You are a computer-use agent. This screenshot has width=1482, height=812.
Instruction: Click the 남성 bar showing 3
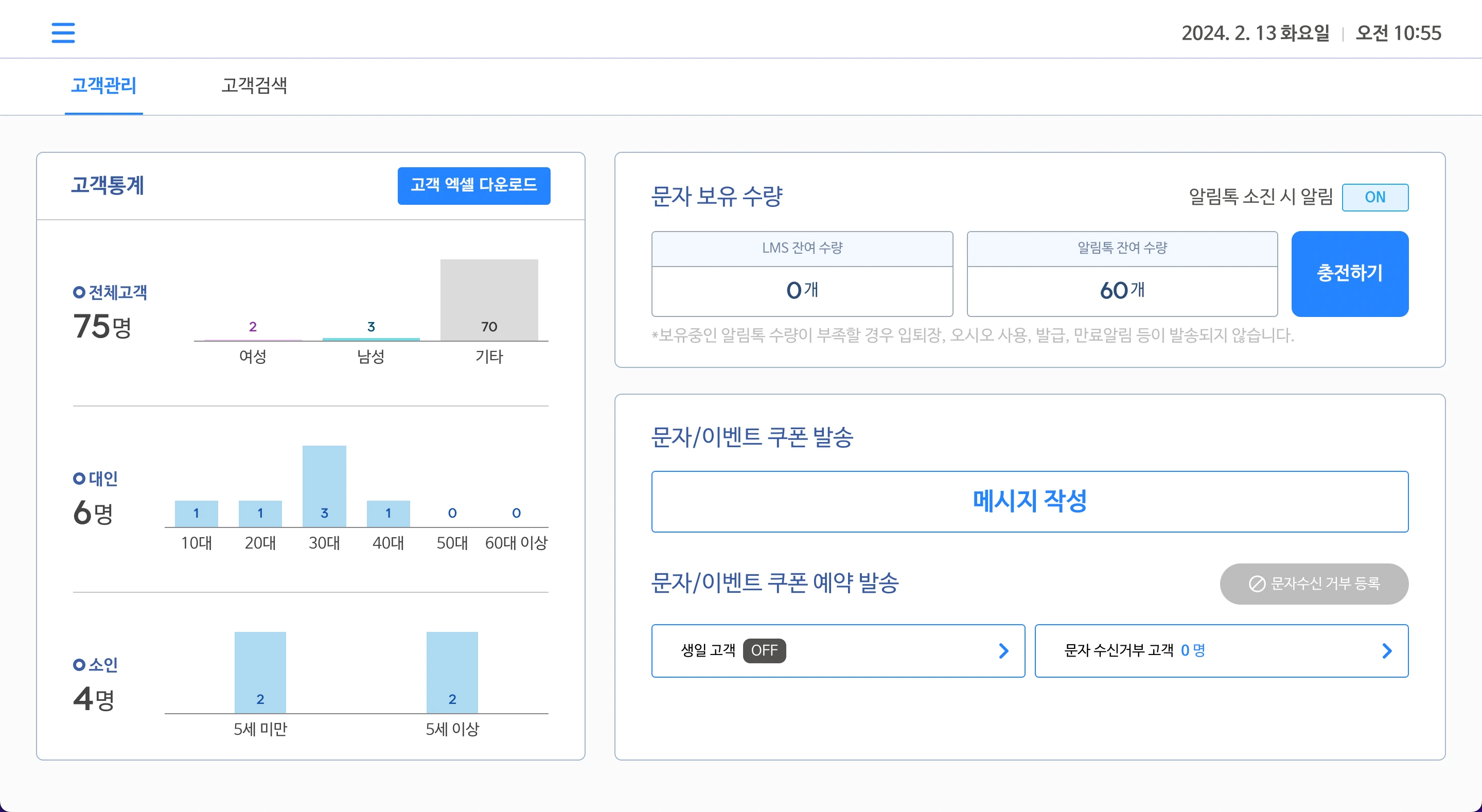pyautogui.click(x=371, y=339)
